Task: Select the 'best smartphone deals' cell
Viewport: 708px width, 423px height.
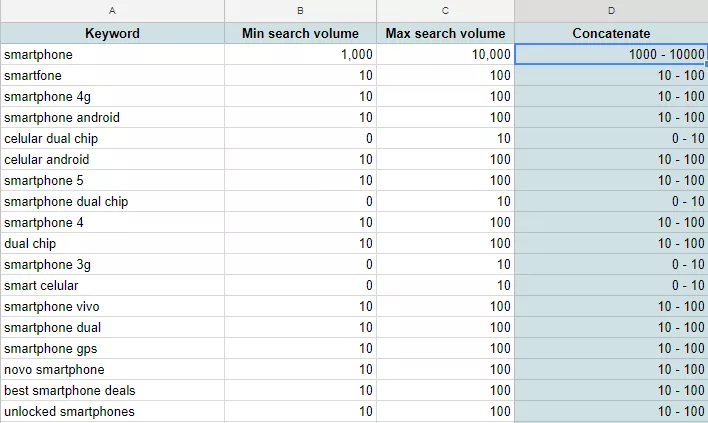Action: coord(112,390)
